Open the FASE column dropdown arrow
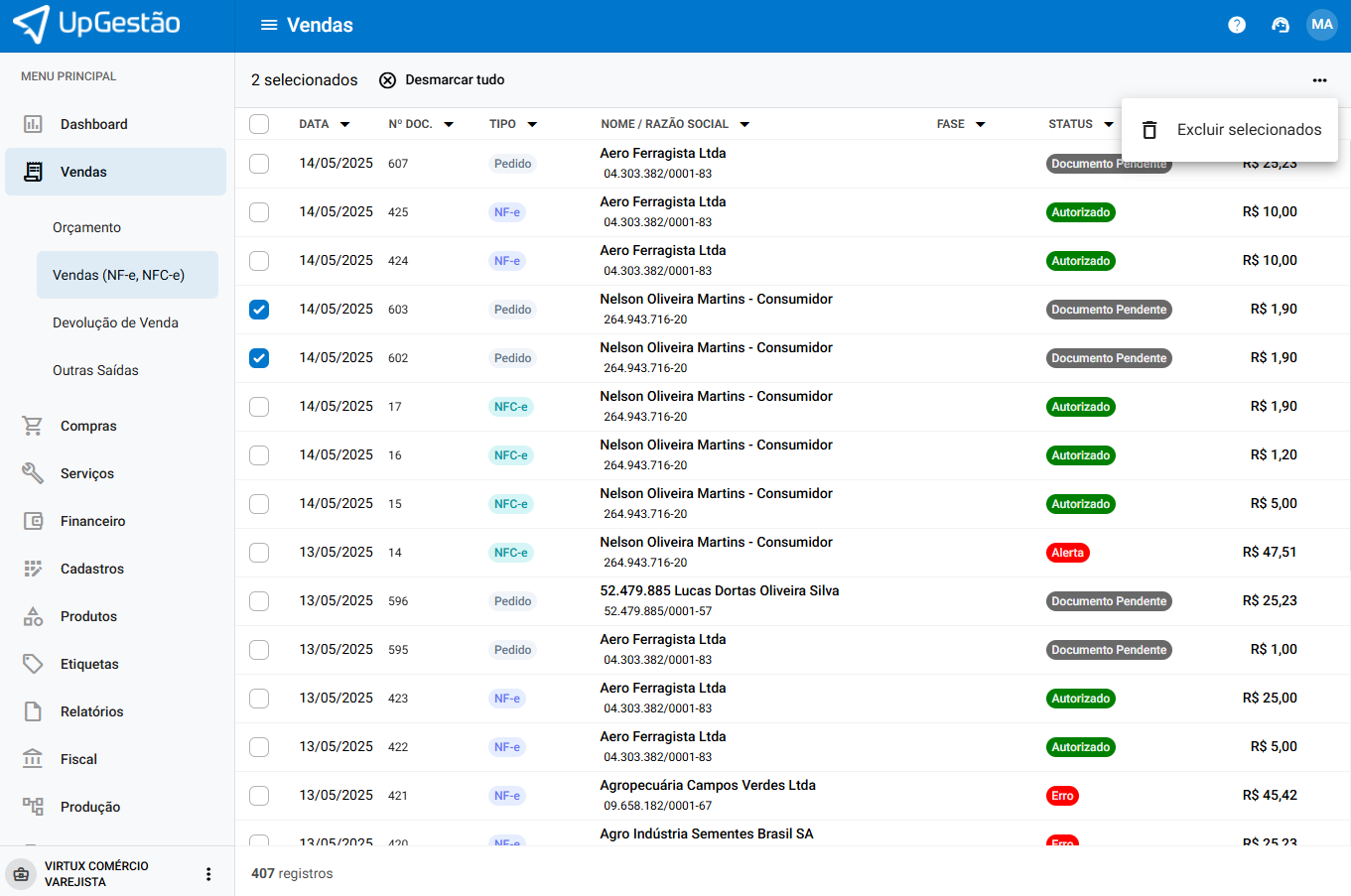The height and width of the screenshot is (896, 1351). click(x=980, y=124)
